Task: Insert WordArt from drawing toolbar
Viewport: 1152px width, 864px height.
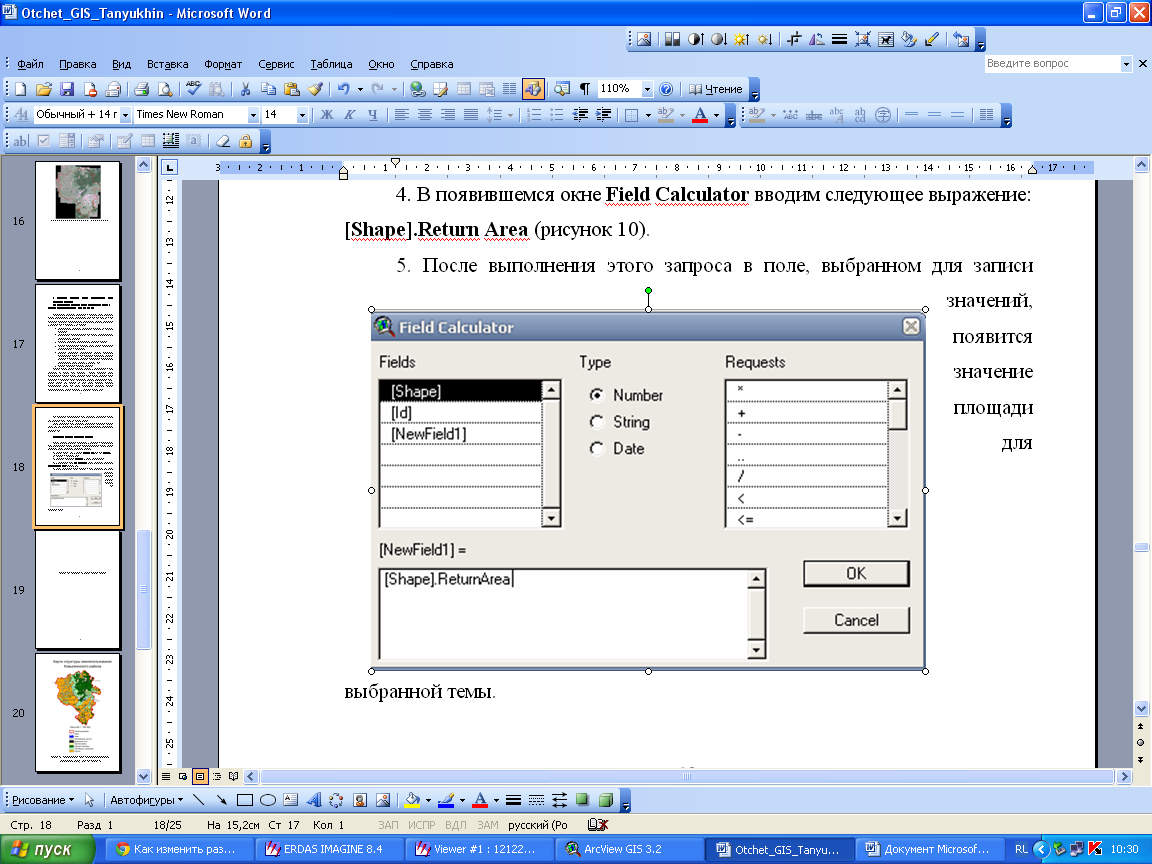Action: click(x=314, y=800)
